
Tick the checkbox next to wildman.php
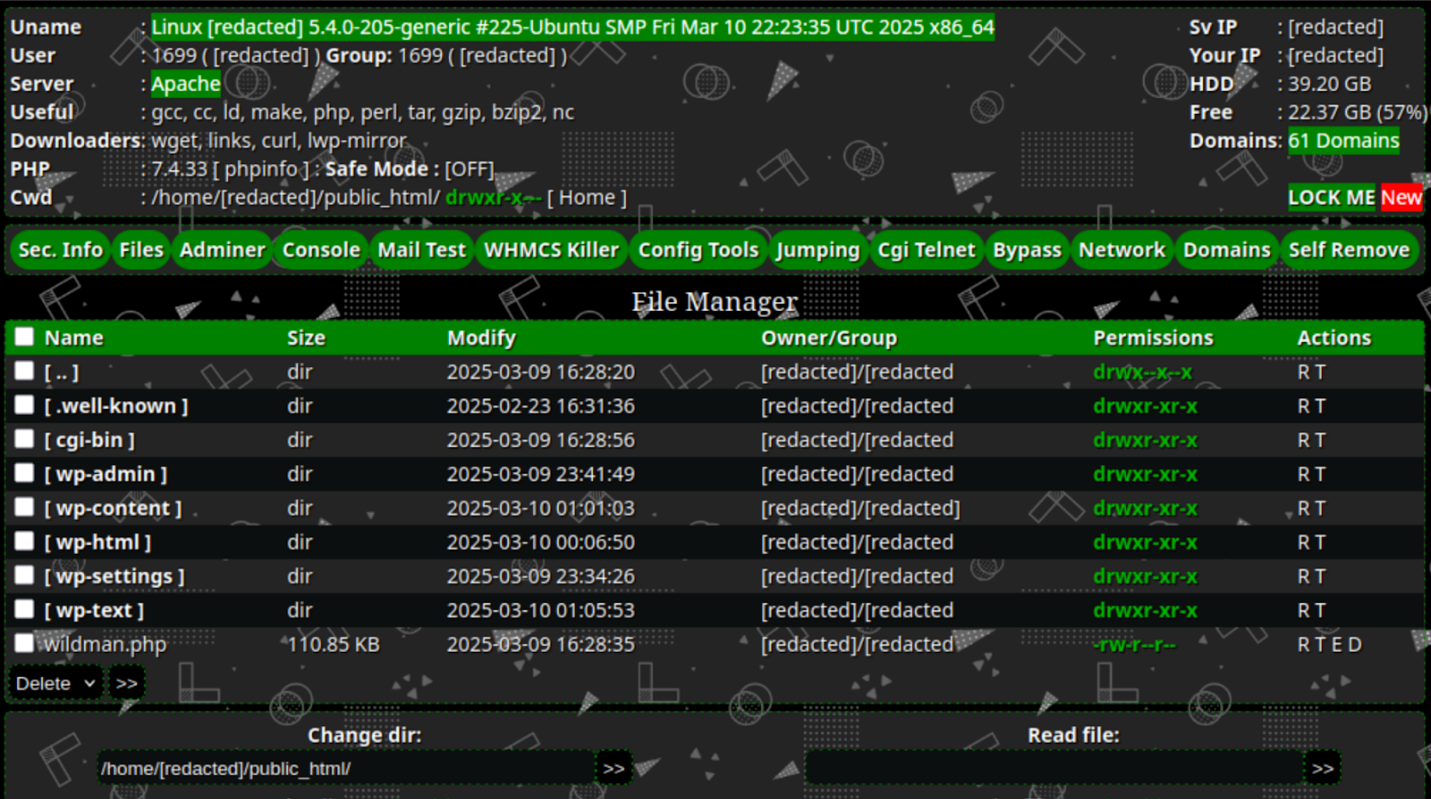click(24, 643)
